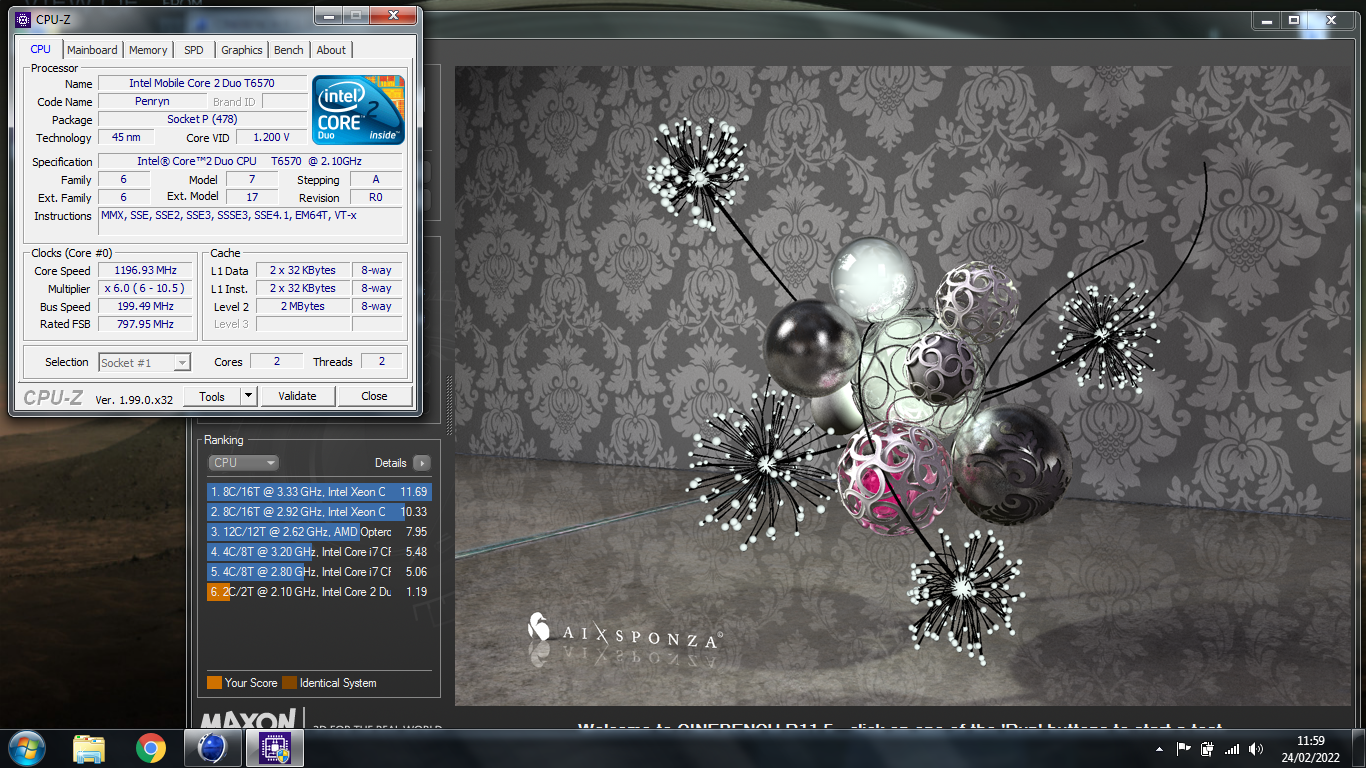The height and width of the screenshot is (768, 1366).
Task: Click the MAXON logo in Cinebench
Action: click(x=248, y=720)
